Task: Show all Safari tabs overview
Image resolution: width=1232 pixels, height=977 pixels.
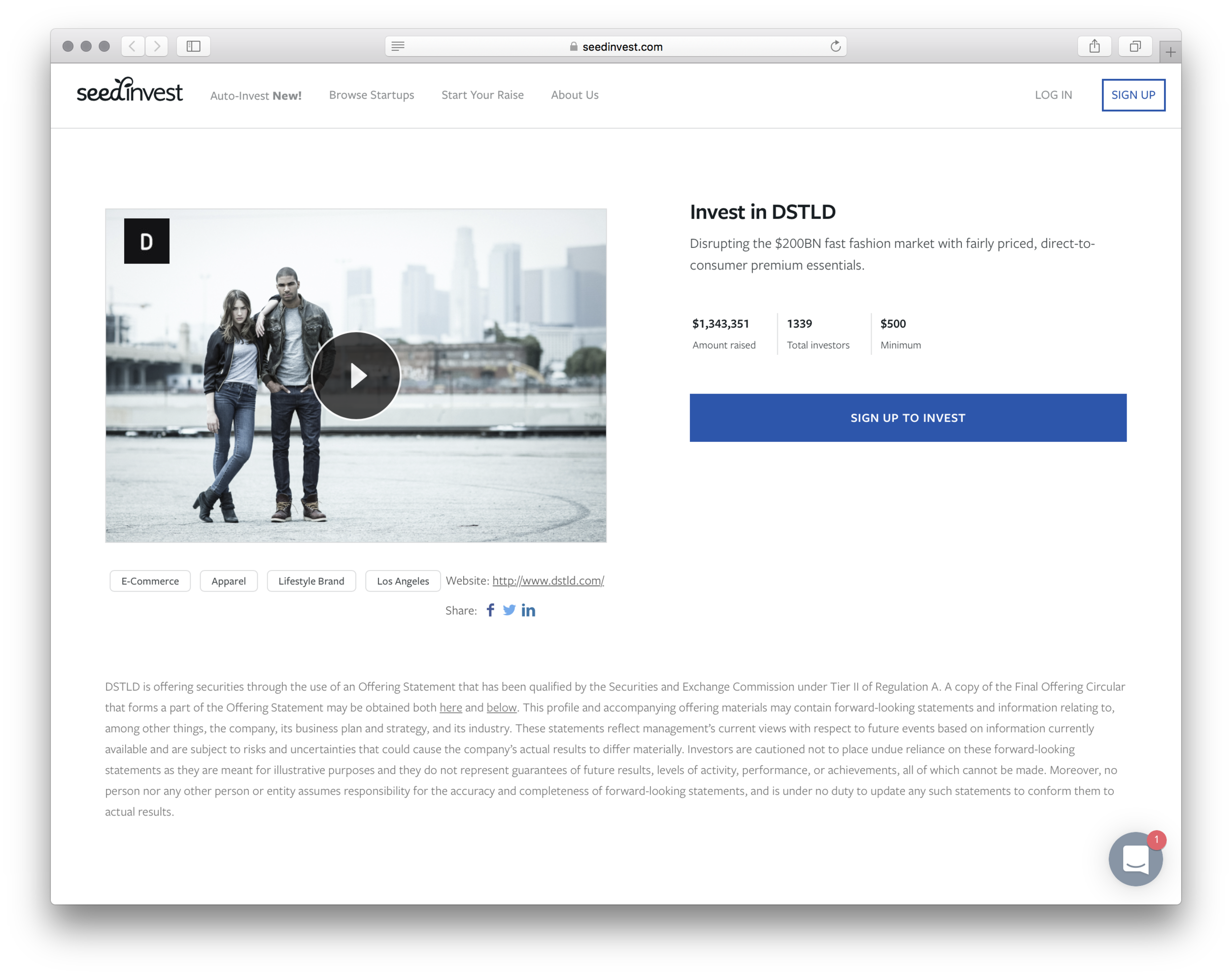Action: click(x=1135, y=46)
